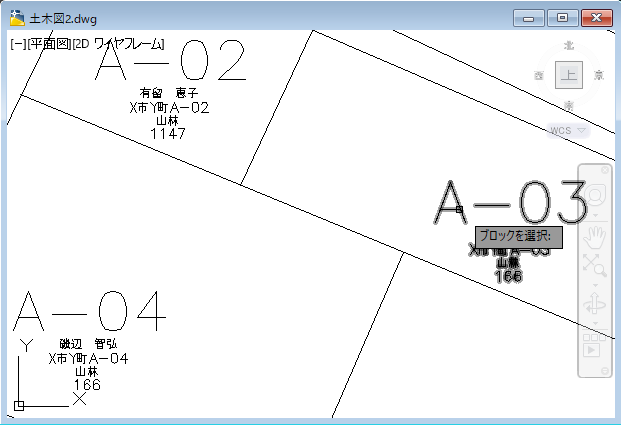Close the 土木図2.dwg drawing window
This screenshot has width=621, height=425.
597,18
